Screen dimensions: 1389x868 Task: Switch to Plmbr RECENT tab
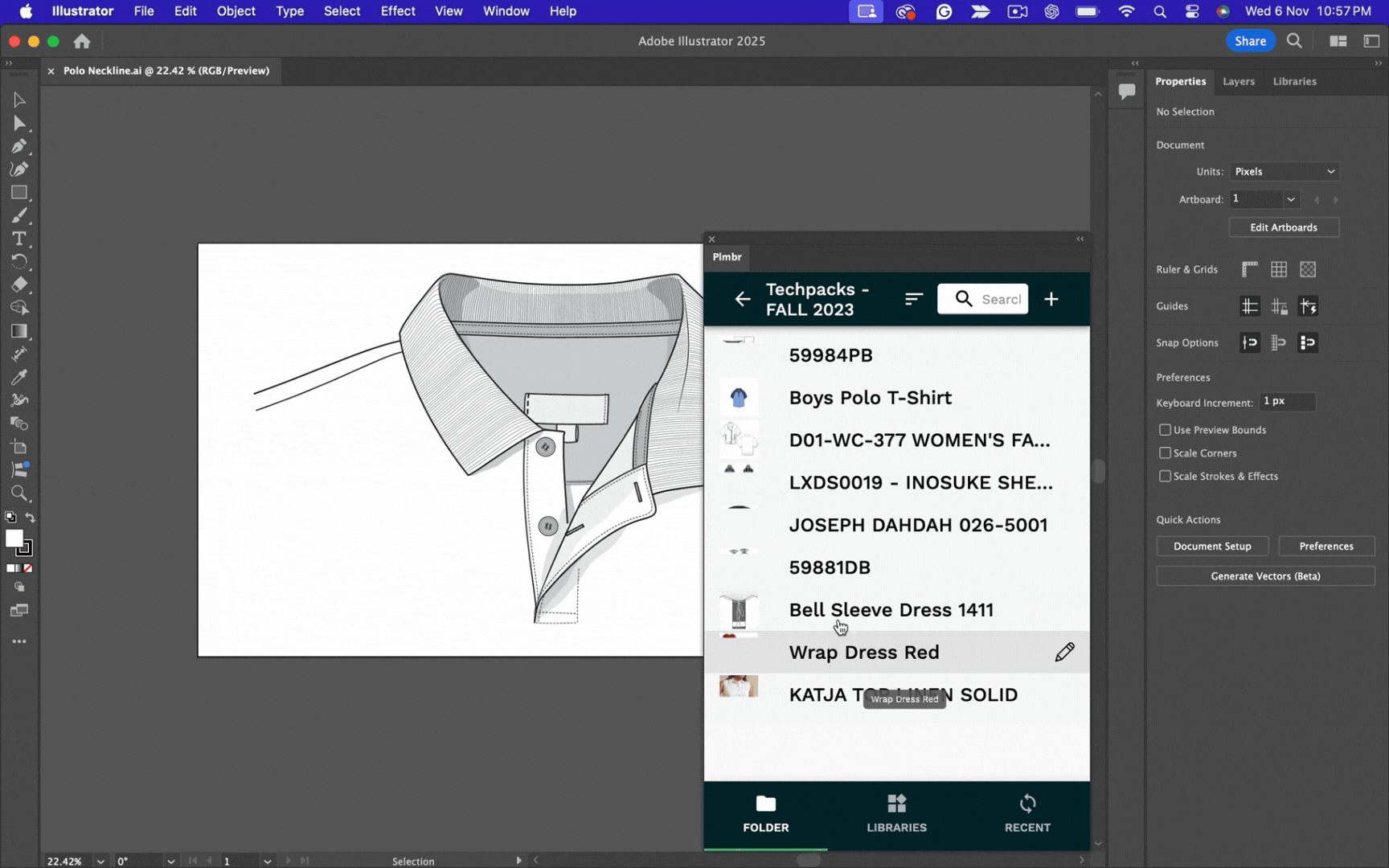click(x=1027, y=813)
